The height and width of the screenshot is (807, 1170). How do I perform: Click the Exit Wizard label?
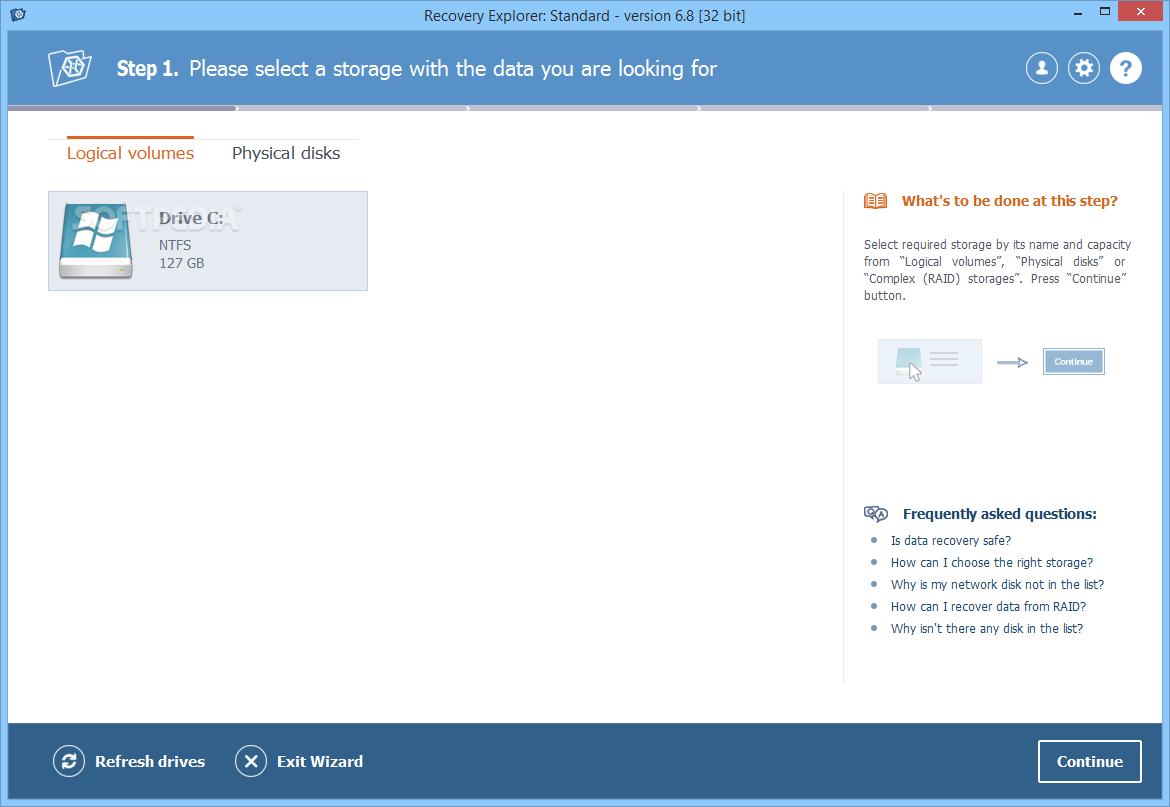pos(320,762)
